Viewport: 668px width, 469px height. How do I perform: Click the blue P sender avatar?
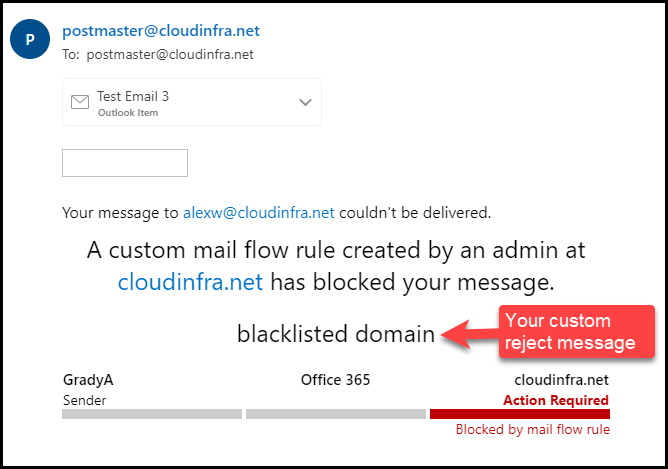pos(30,39)
